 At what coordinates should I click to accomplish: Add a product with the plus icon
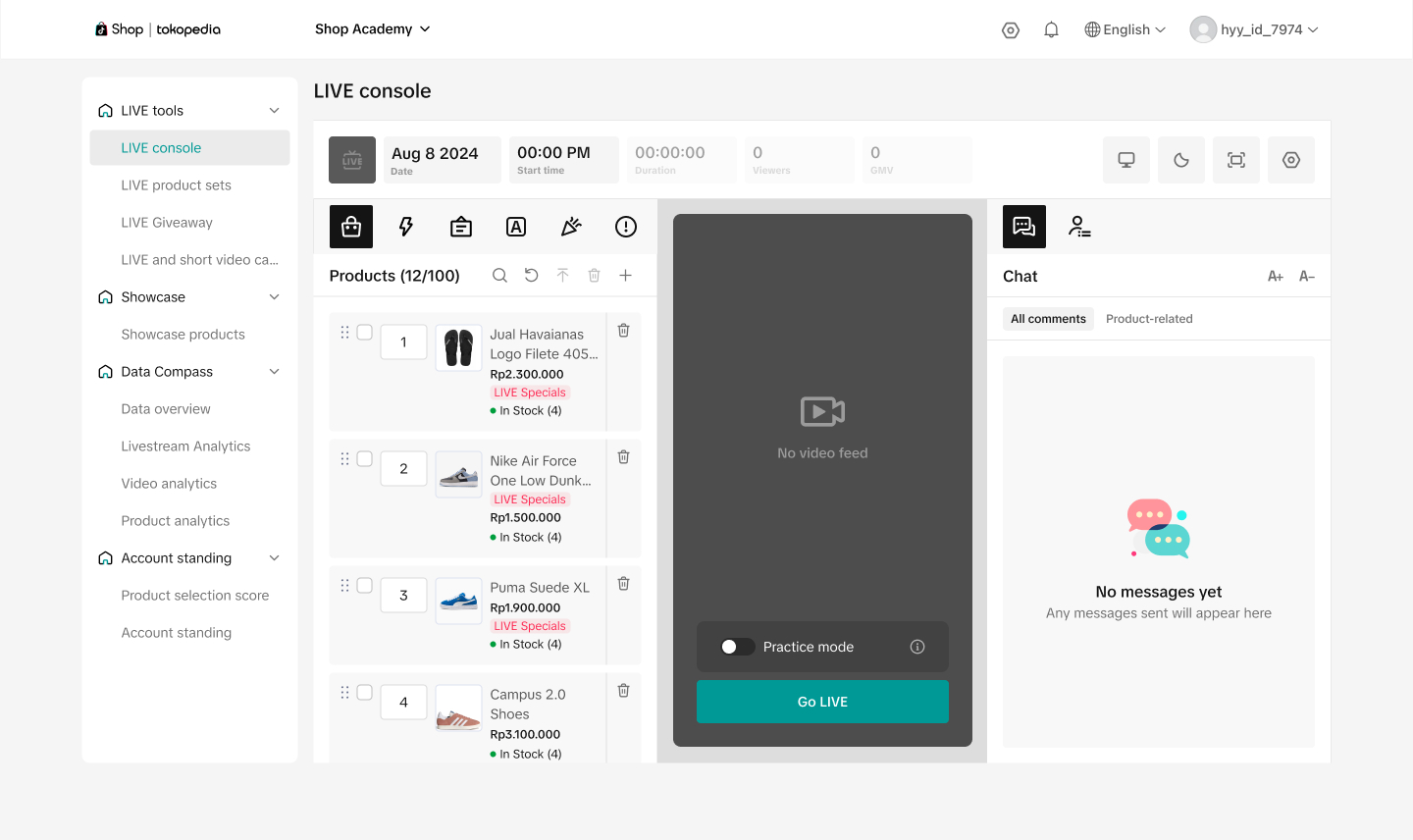(x=625, y=276)
